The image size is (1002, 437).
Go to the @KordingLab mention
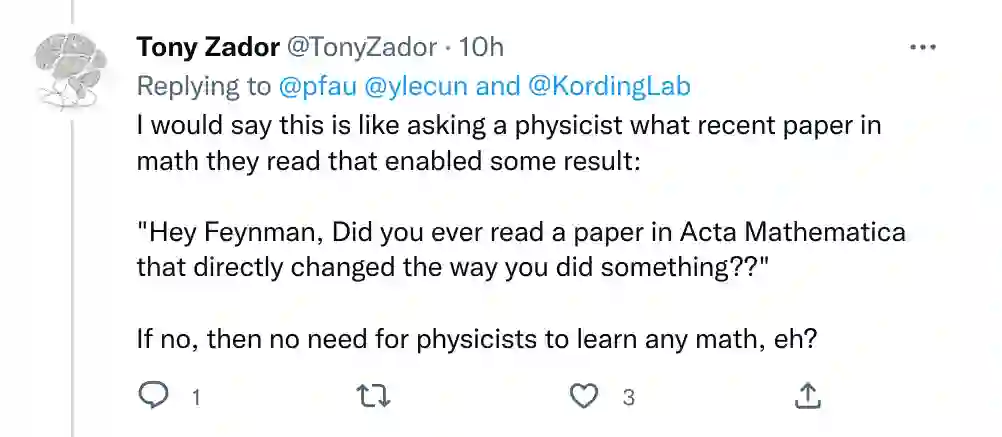[x=608, y=86]
